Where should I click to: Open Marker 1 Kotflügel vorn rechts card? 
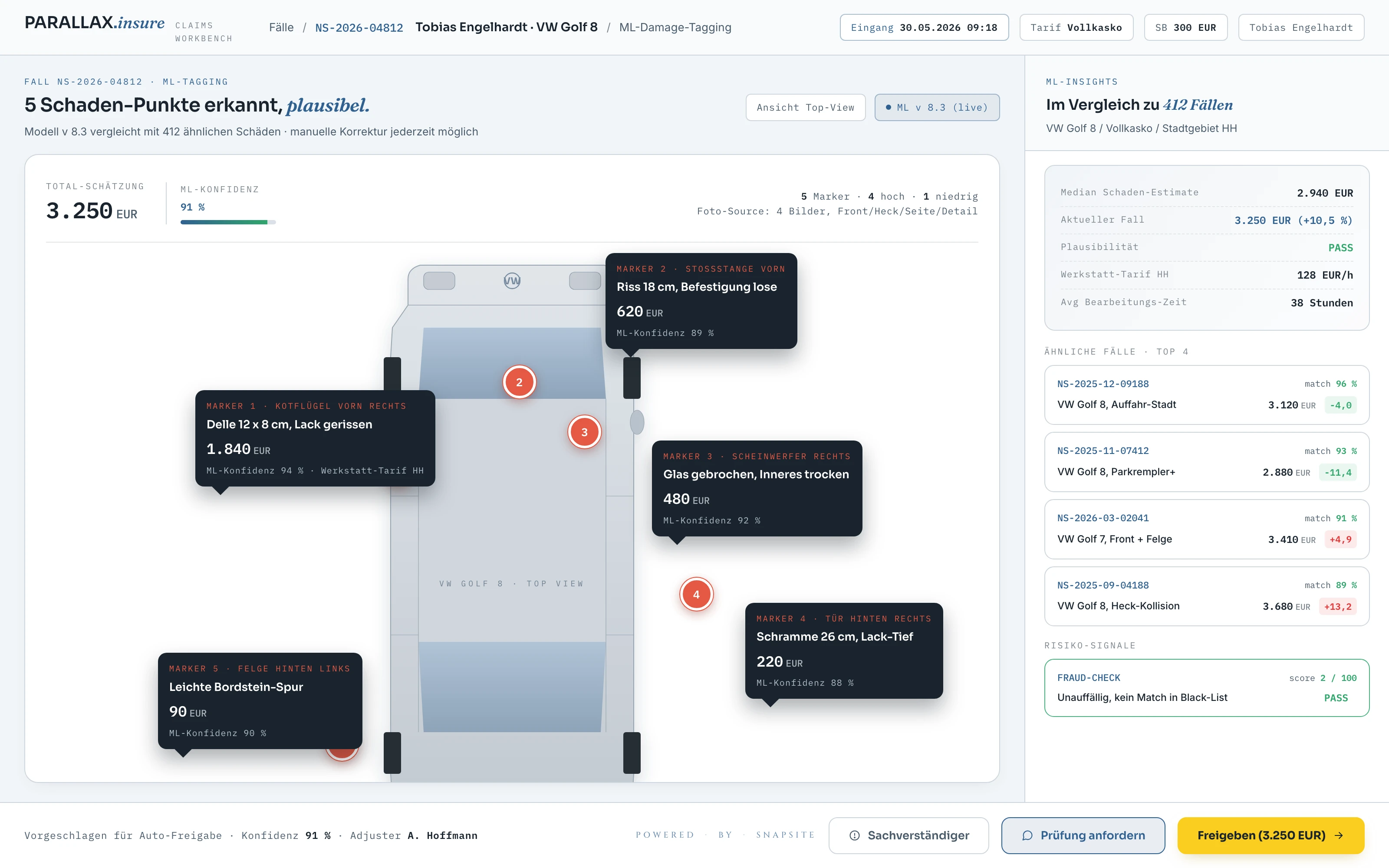[315, 439]
